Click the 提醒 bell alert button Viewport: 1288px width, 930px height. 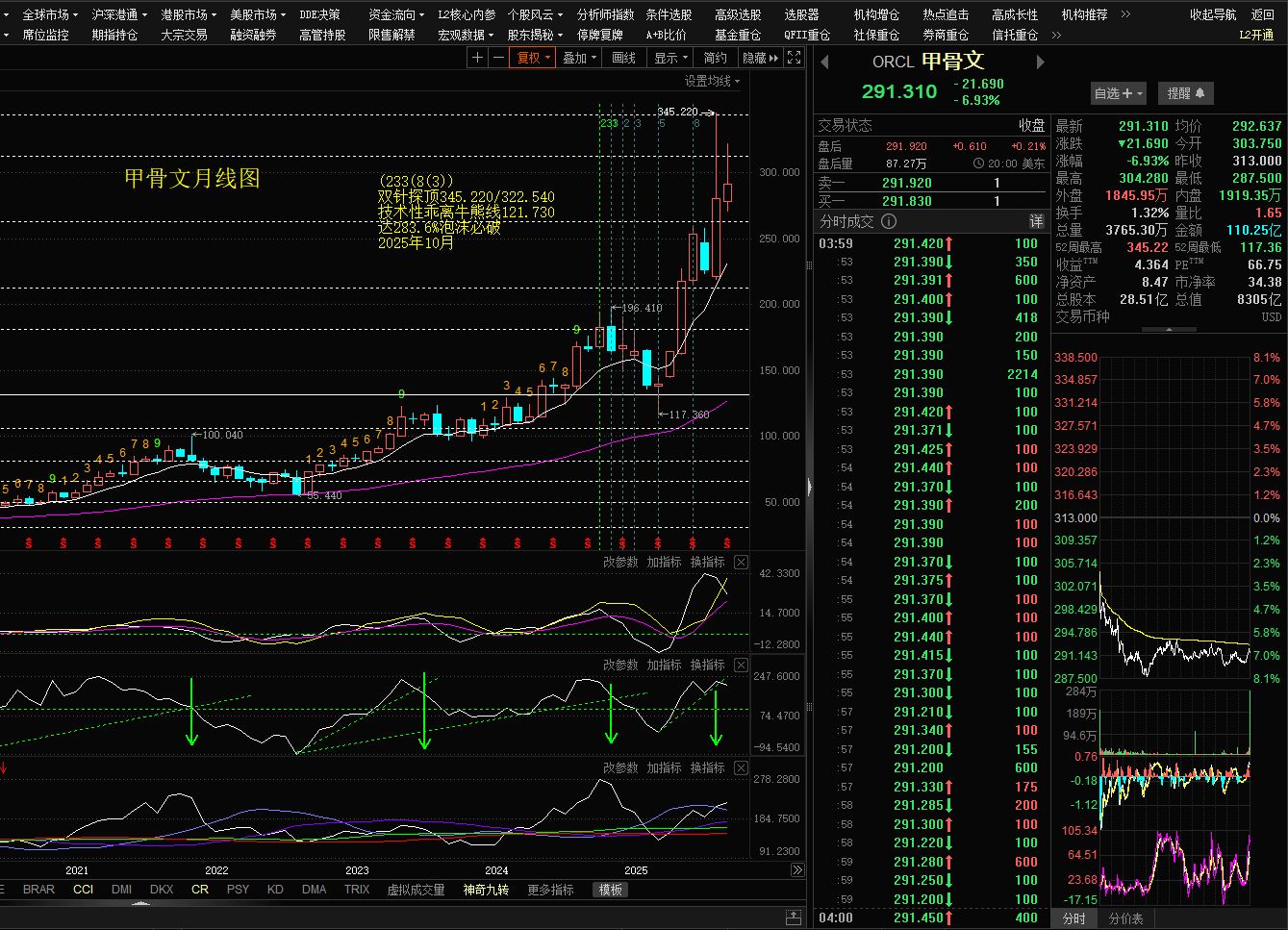point(1185,93)
